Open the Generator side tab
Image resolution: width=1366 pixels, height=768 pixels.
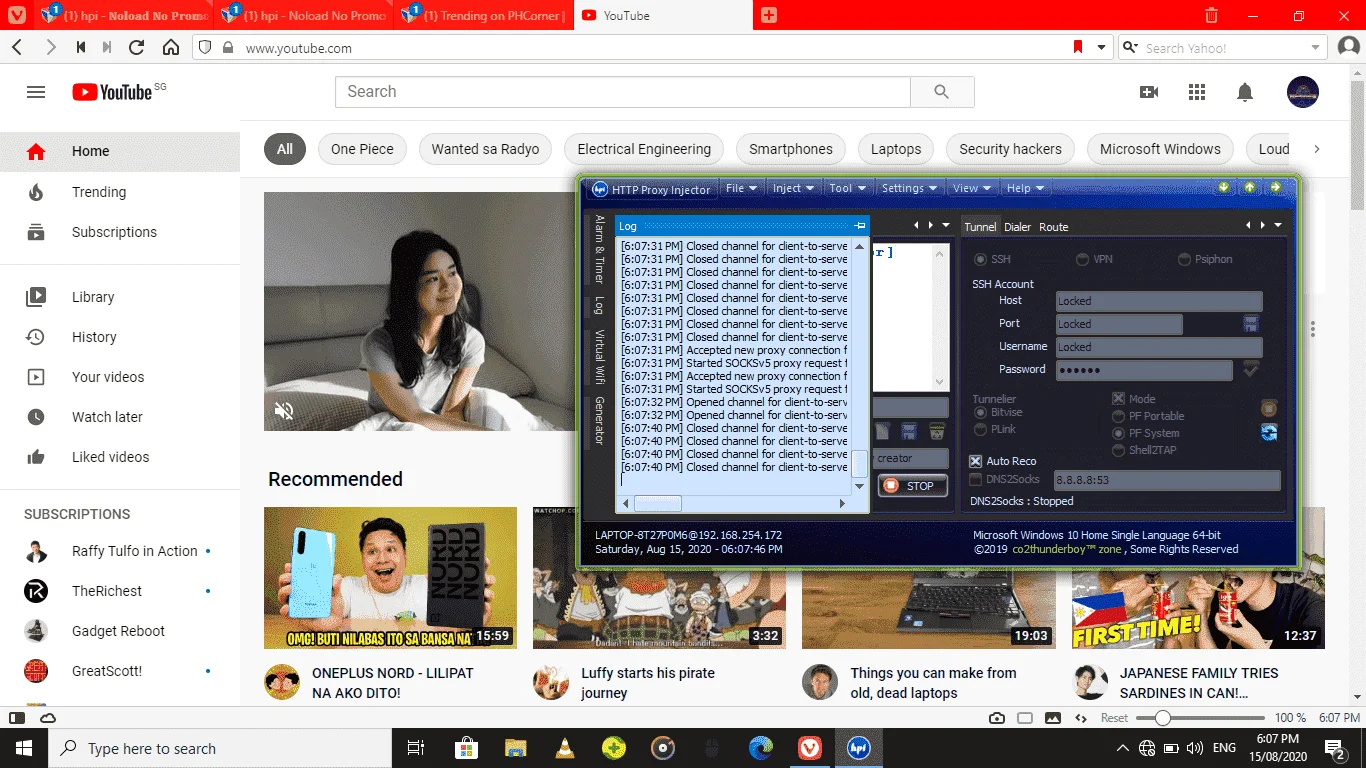(600, 420)
